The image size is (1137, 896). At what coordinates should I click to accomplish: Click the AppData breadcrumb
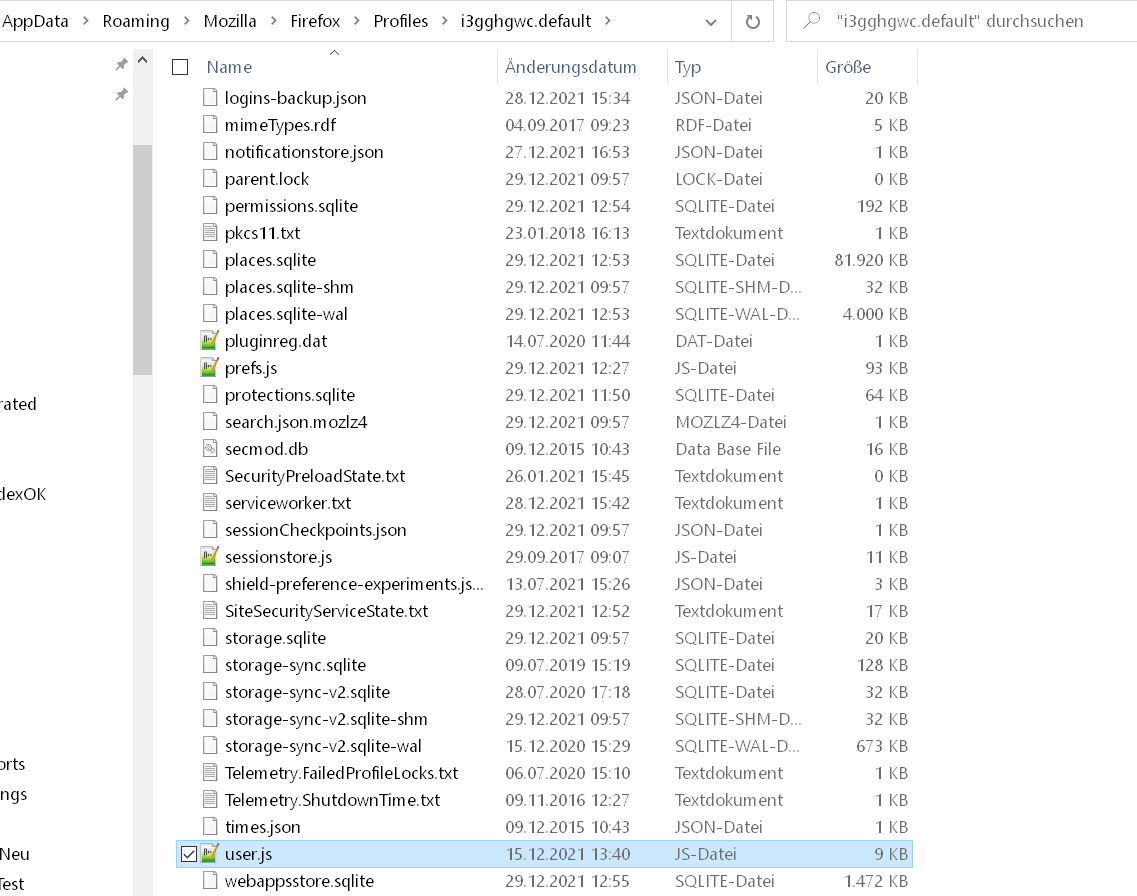coord(34,21)
